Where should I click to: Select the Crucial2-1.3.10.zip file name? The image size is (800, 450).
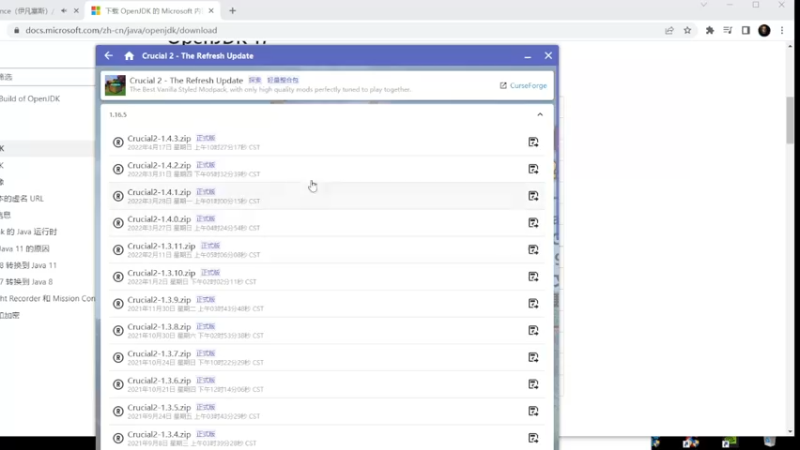click(x=161, y=273)
